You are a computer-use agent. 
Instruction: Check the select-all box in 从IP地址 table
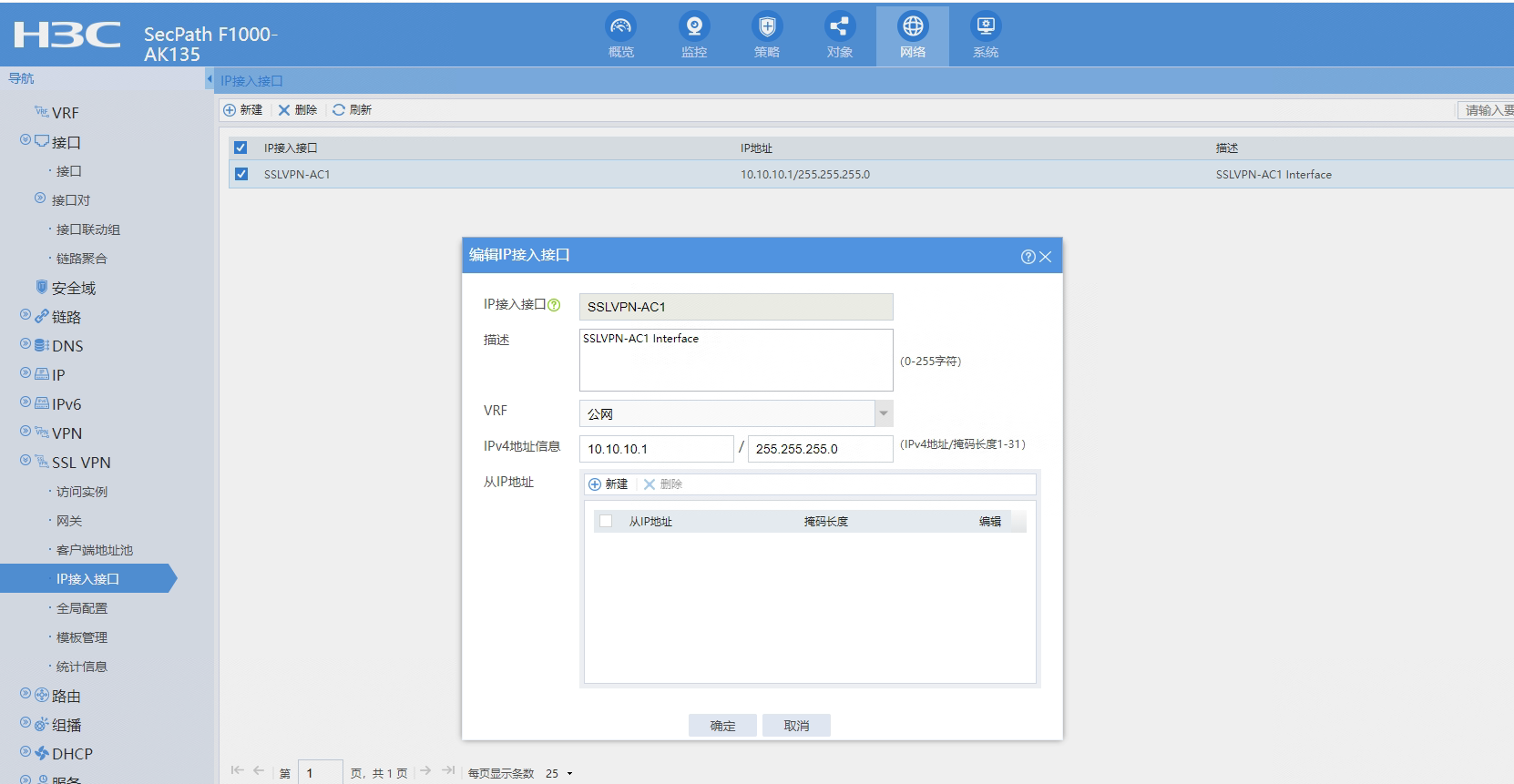click(x=606, y=521)
